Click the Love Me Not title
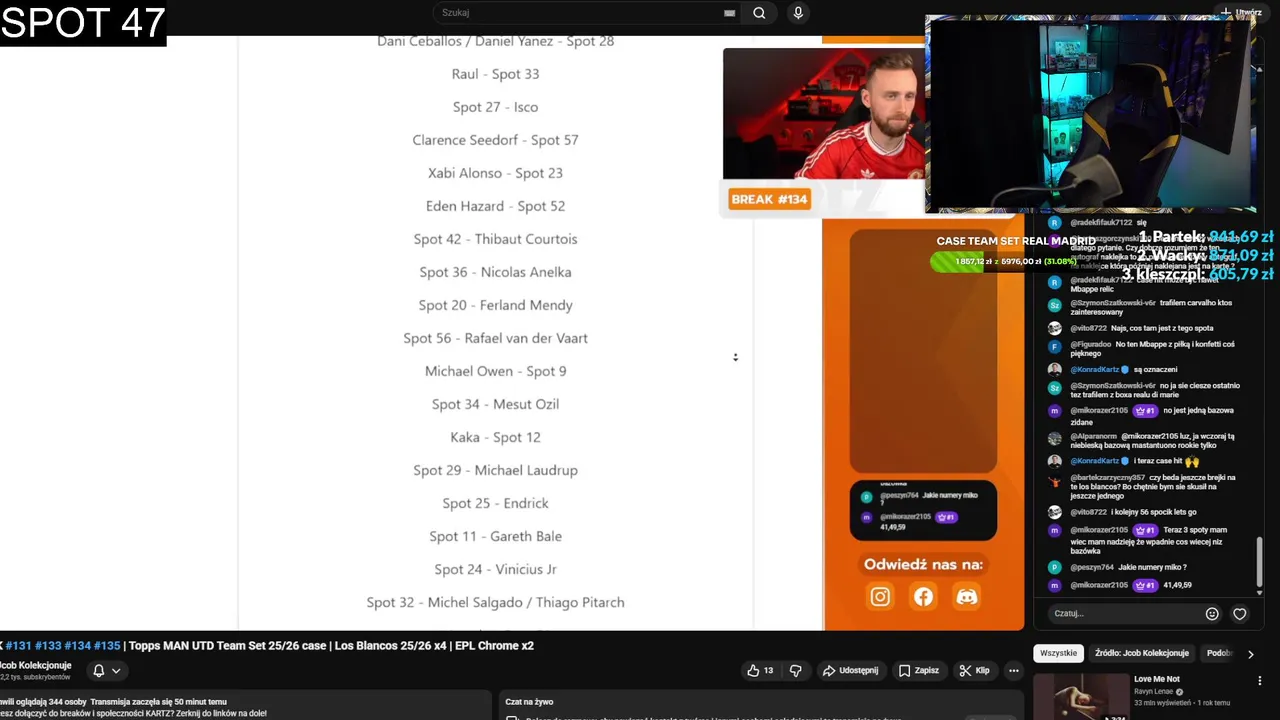 coord(1157,679)
